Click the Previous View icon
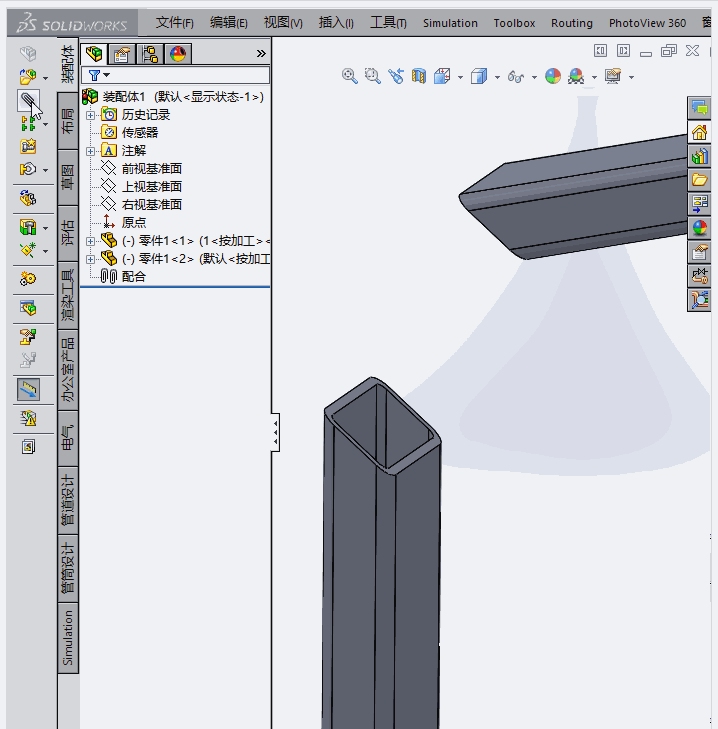Screen dimensions: 718x729 (x=396, y=76)
